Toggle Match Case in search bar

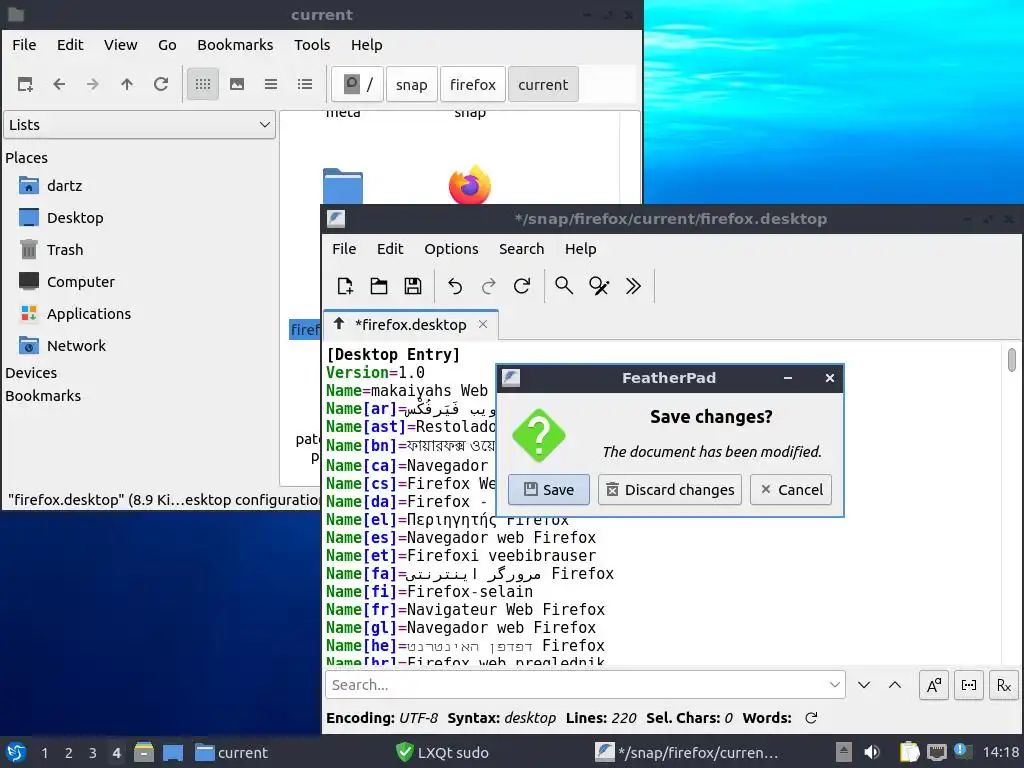[x=934, y=685]
